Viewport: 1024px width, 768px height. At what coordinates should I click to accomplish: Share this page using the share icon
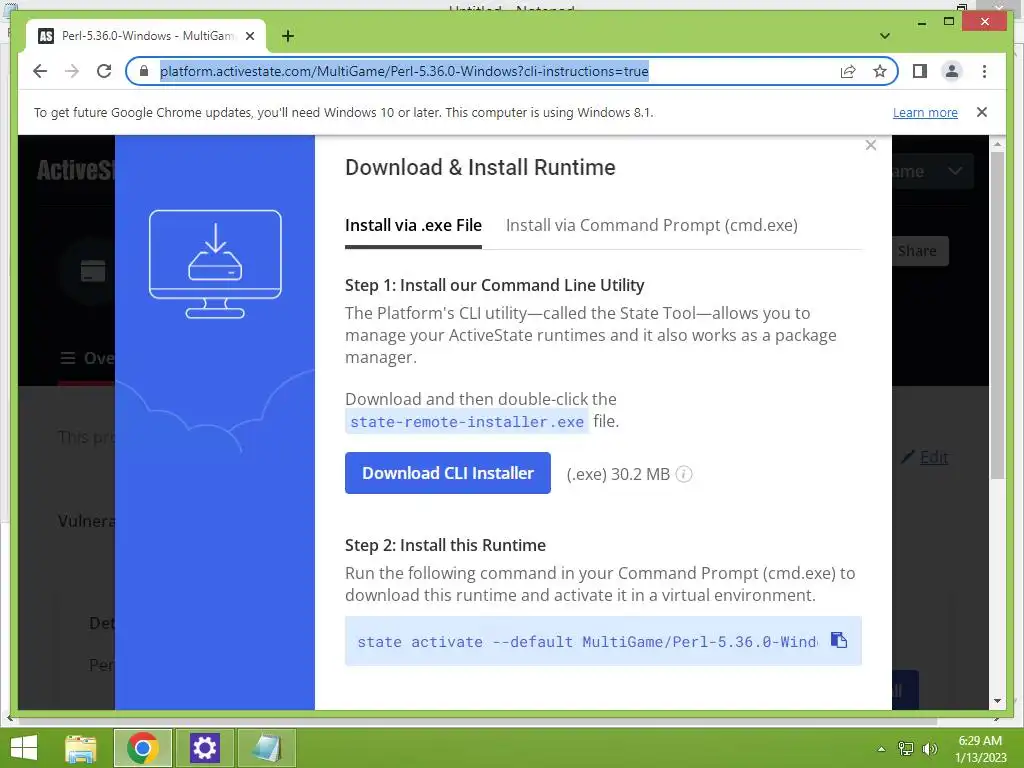pos(848,71)
